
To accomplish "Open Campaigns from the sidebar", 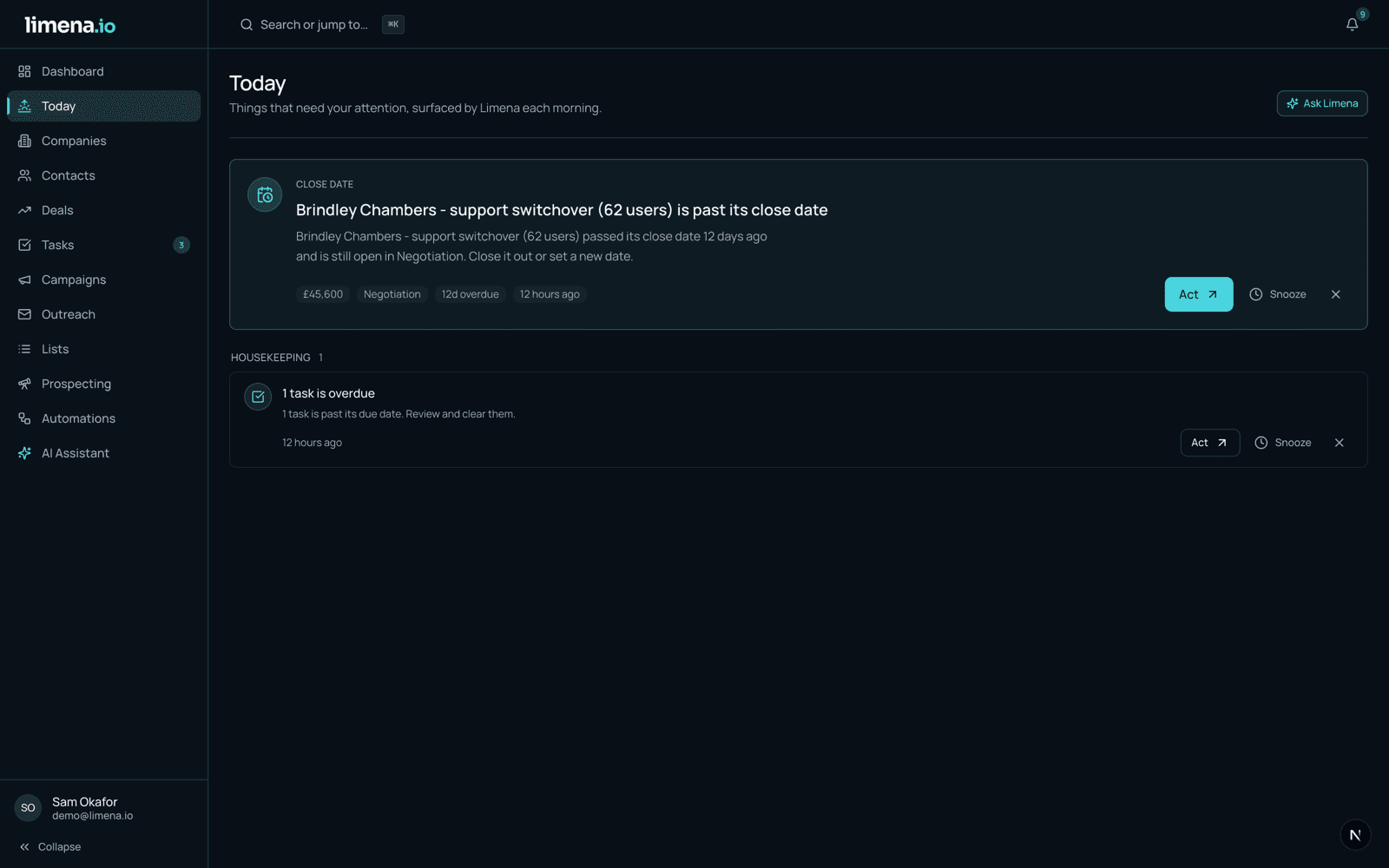I will pos(103,279).
